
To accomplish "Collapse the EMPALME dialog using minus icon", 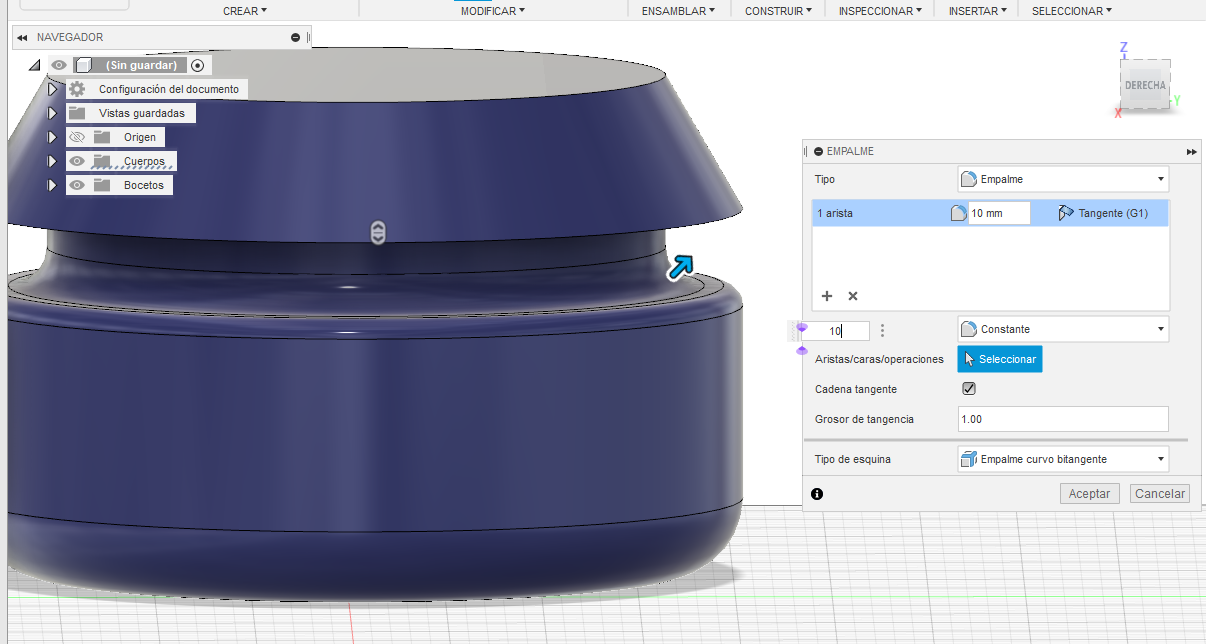I will 818,151.
